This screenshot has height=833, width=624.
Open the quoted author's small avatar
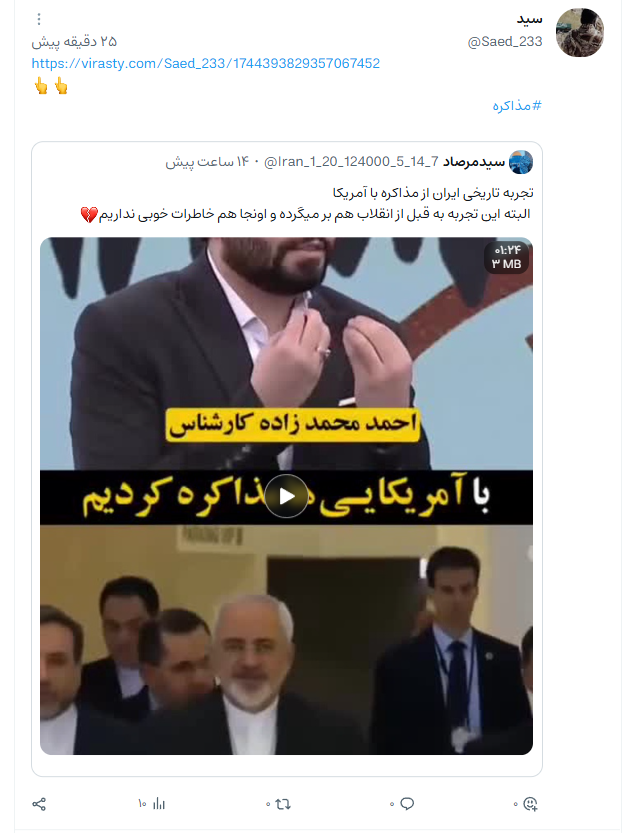click(x=521, y=162)
